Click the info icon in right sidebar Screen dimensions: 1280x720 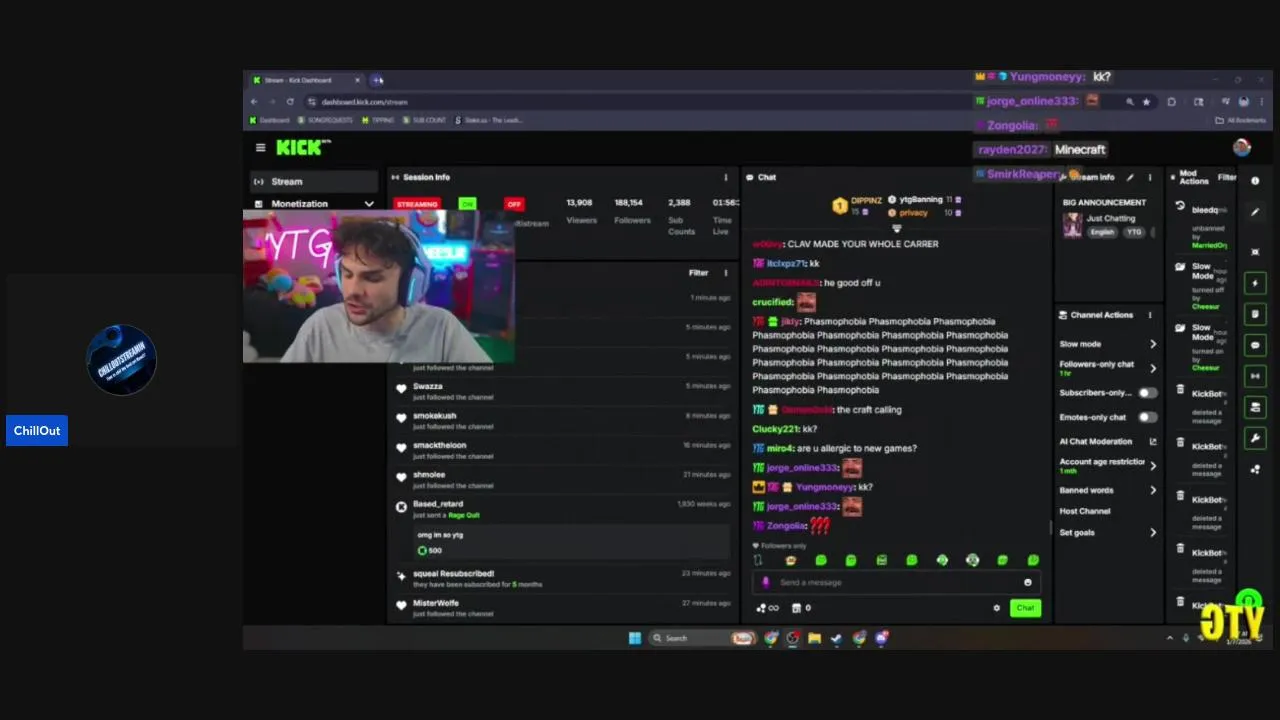(x=1255, y=181)
